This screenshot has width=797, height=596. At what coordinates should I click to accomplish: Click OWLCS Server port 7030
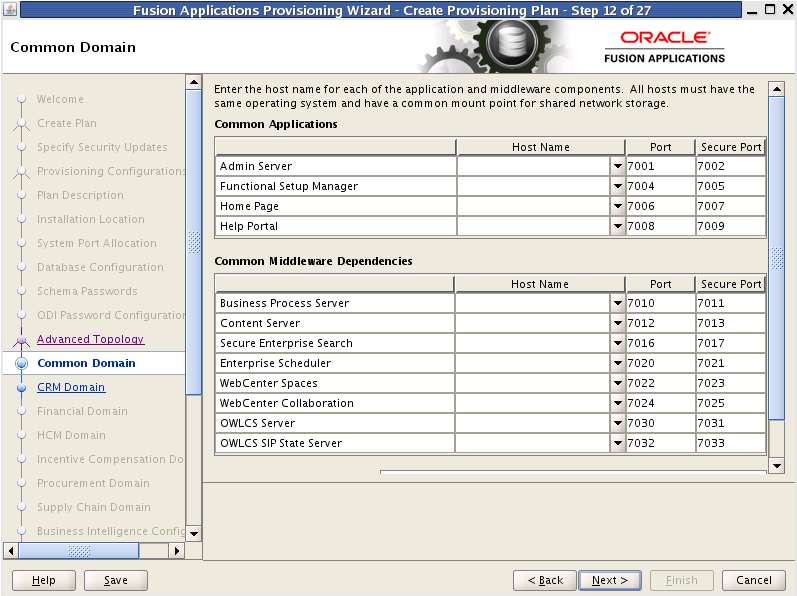[660, 423]
